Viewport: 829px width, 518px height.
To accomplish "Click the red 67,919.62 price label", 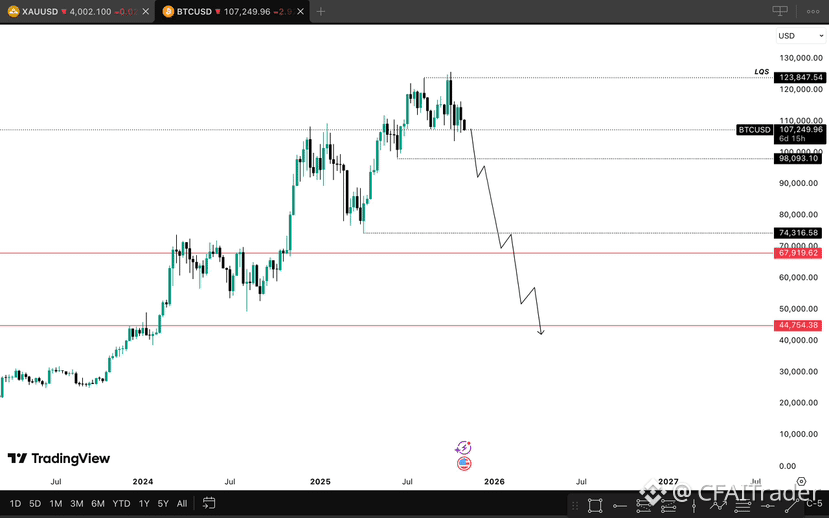I will [x=798, y=253].
